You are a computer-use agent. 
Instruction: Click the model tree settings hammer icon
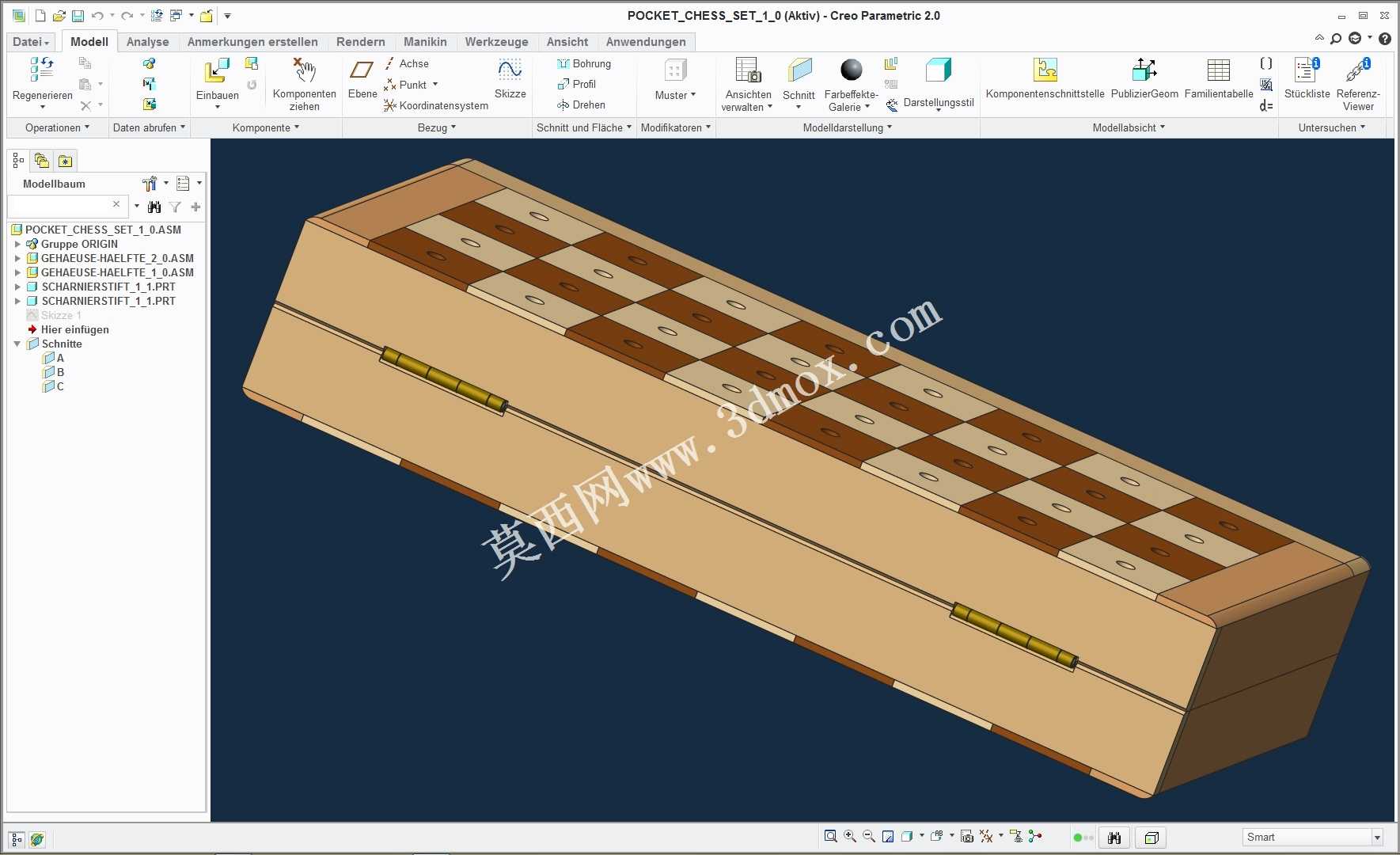pos(150,184)
